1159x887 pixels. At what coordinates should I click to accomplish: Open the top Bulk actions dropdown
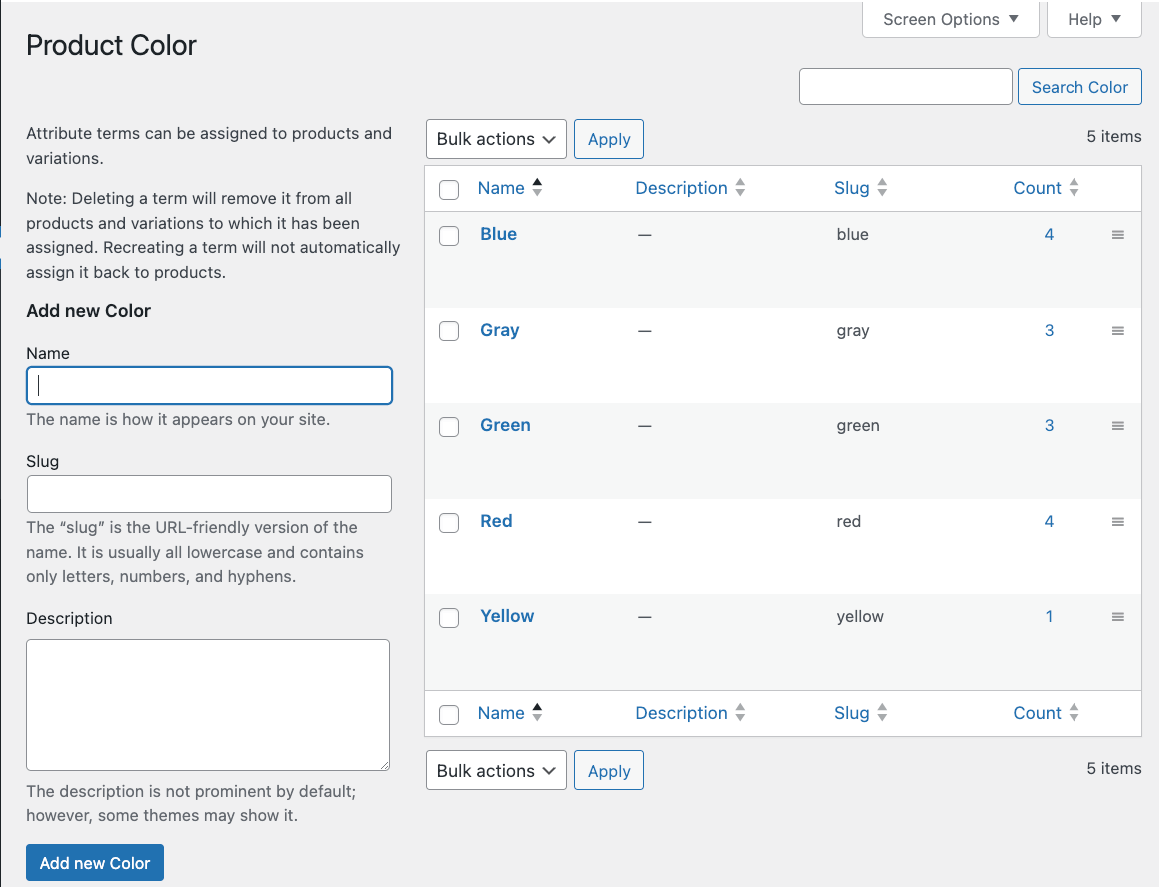[496, 139]
